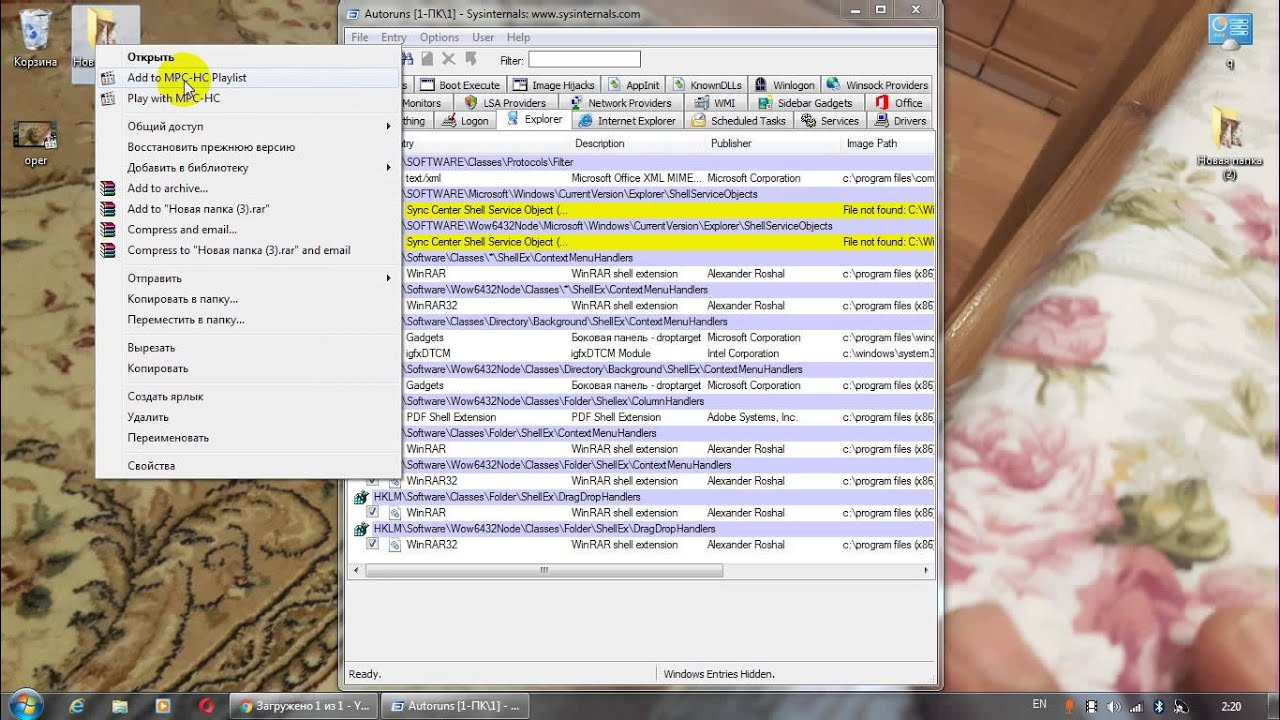1280x720 pixels.
Task: Open Windows Explorer from the taskbar
Action: click(120, 706)
